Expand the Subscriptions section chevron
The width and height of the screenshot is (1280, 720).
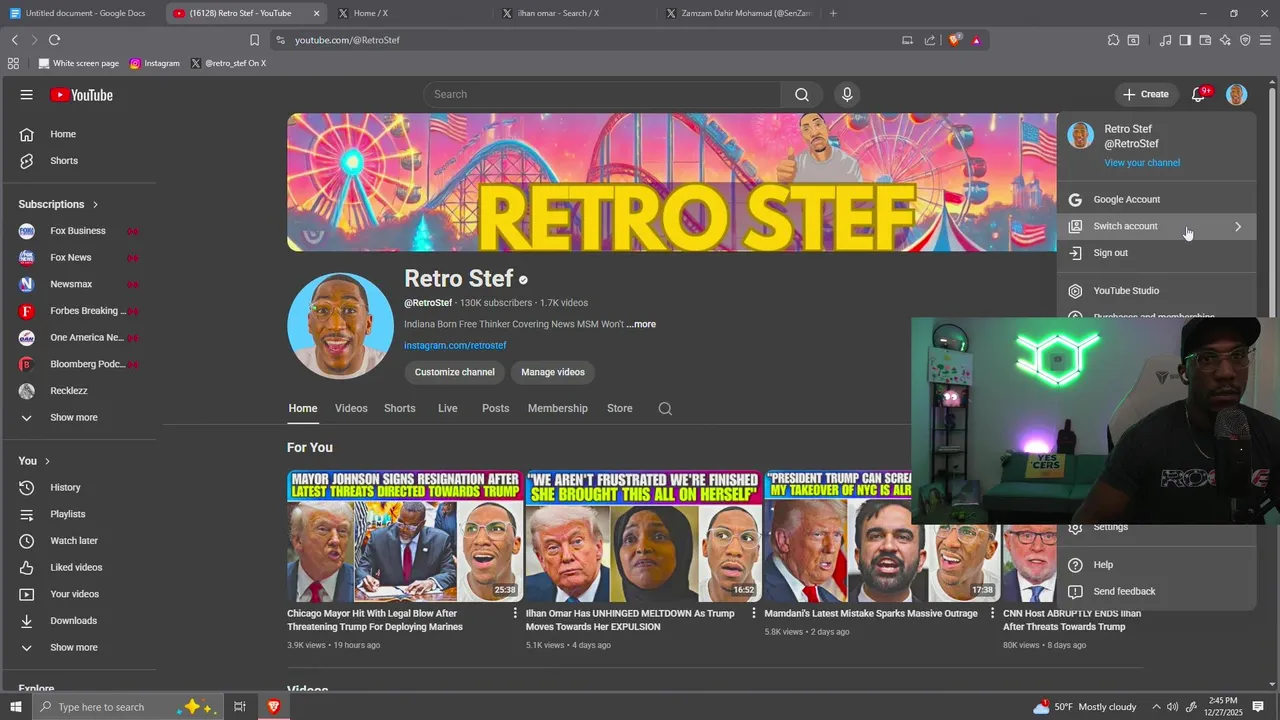pos(96,204)
